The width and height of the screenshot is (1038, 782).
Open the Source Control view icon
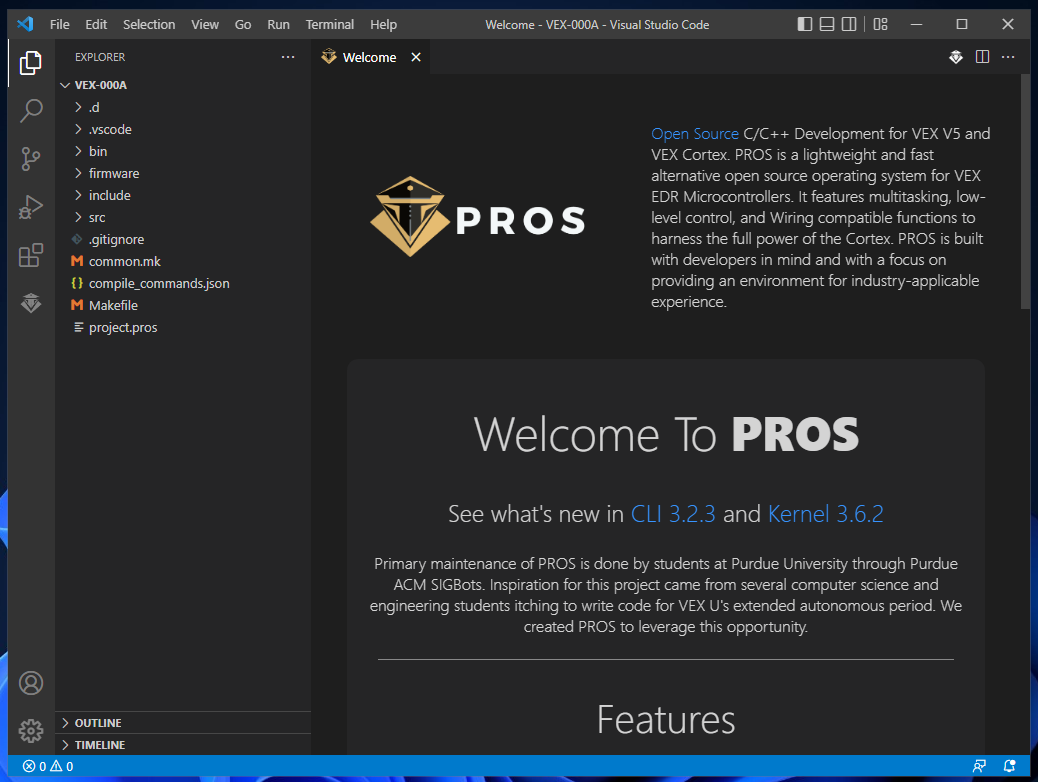coord(30,159)
